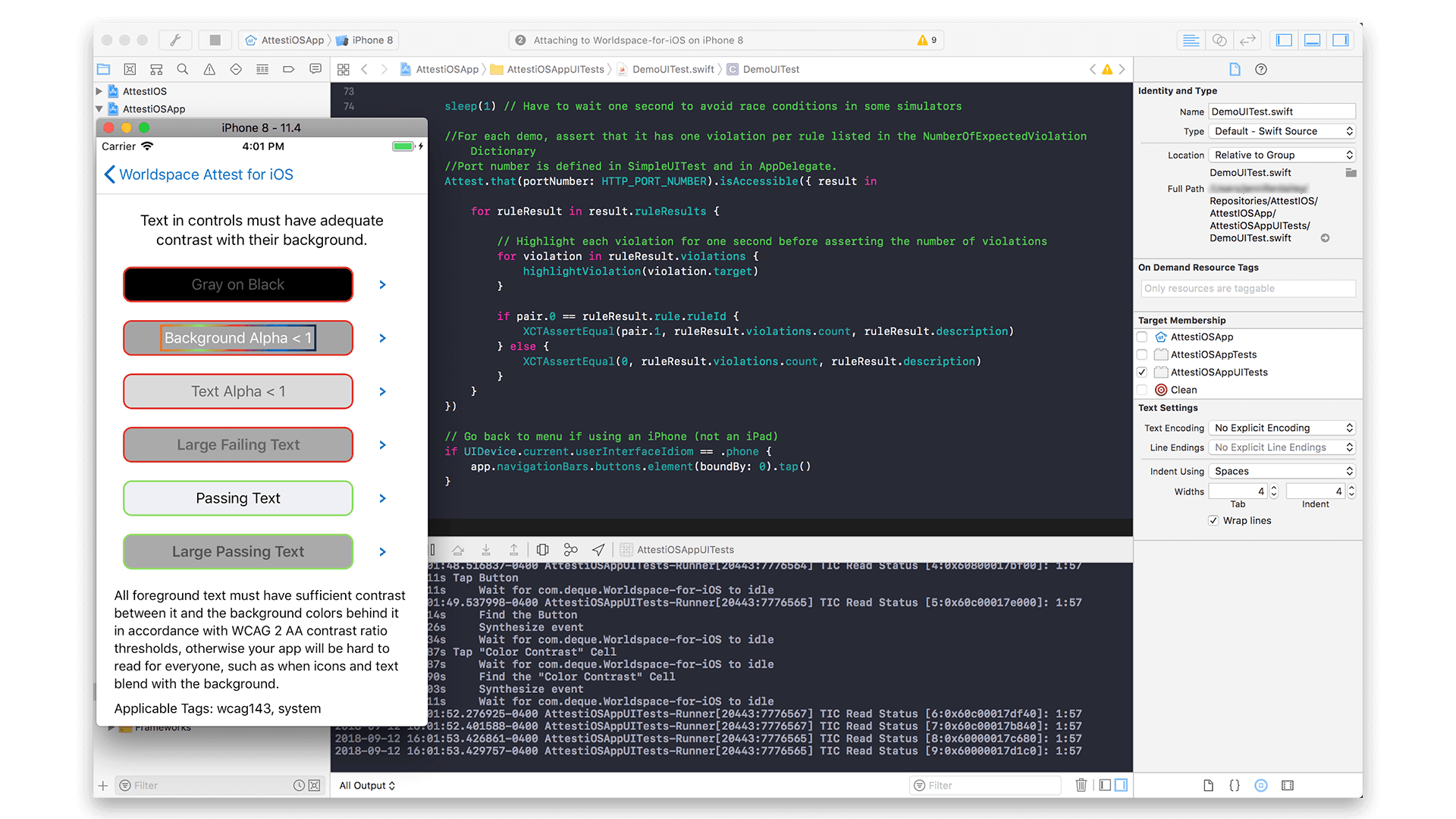Show the Code Snippet library
Screen dimensions: 1456x819
click(1235, 786)
